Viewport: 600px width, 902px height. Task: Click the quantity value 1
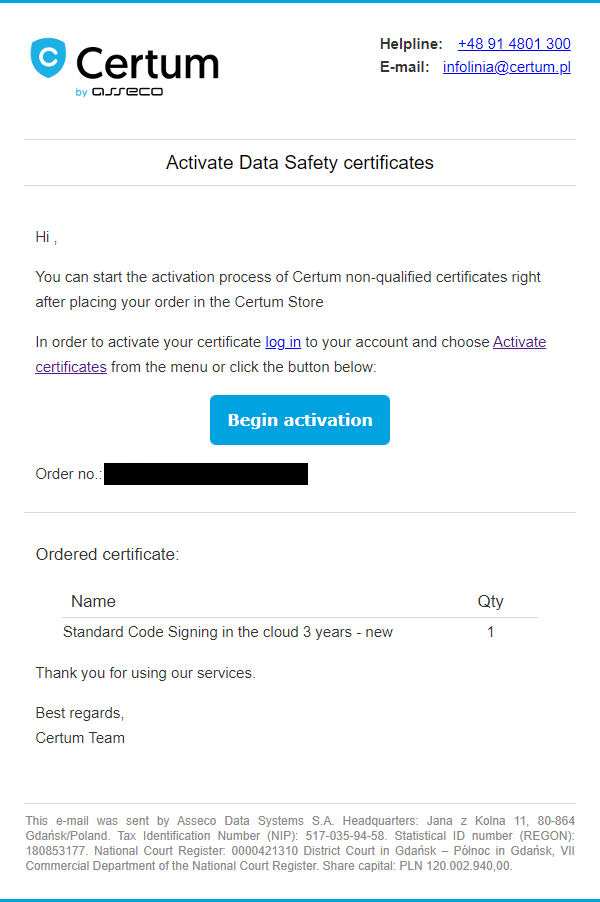pos(490,632)
